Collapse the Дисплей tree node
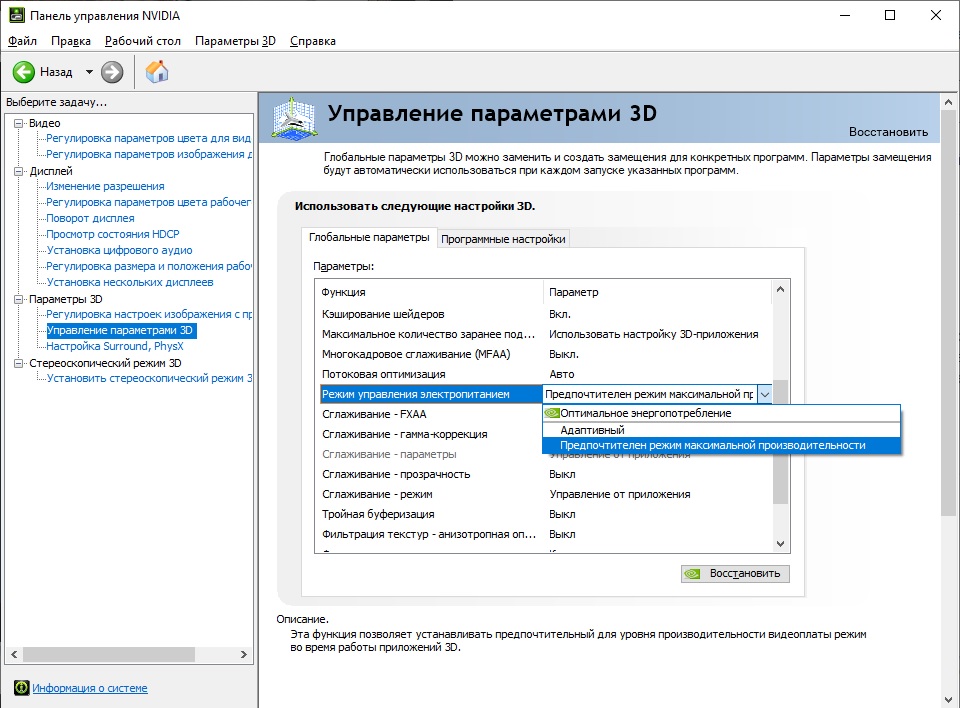This screenshot has height=708, width=960. [18, 171]
